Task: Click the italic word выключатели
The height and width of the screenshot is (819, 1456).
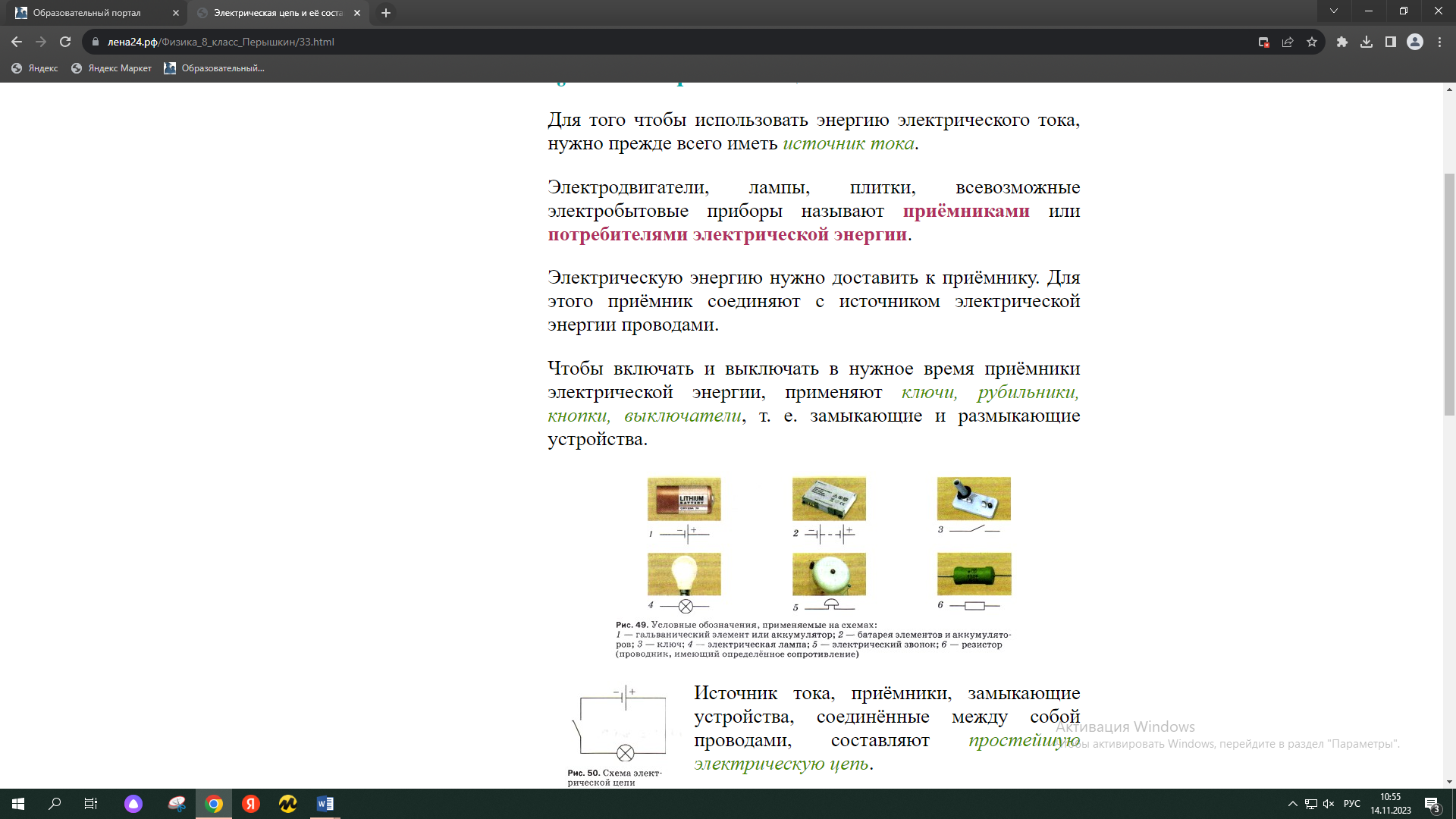Action: [x=682, y=416]
